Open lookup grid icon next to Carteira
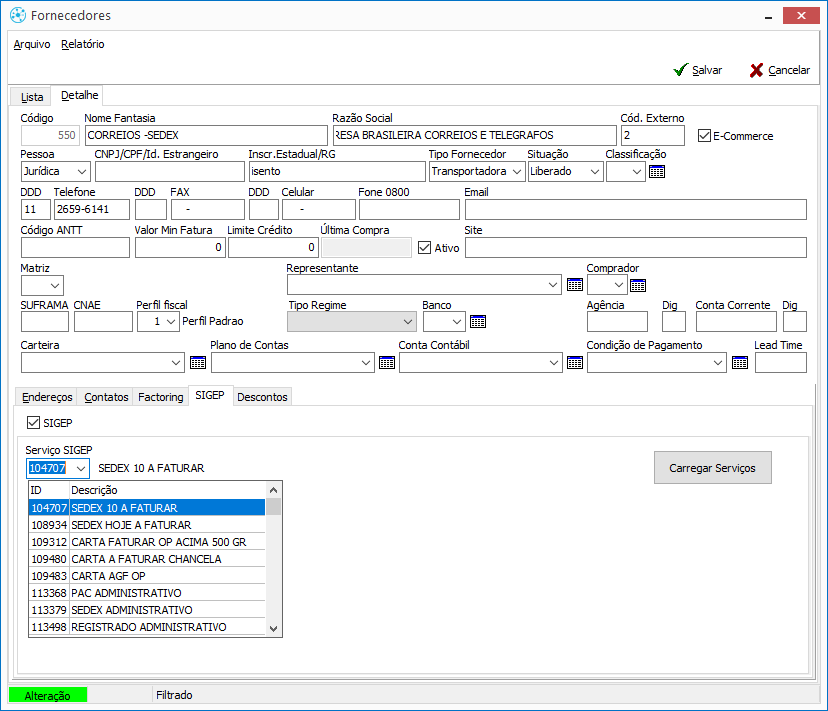 click(198, 363)
